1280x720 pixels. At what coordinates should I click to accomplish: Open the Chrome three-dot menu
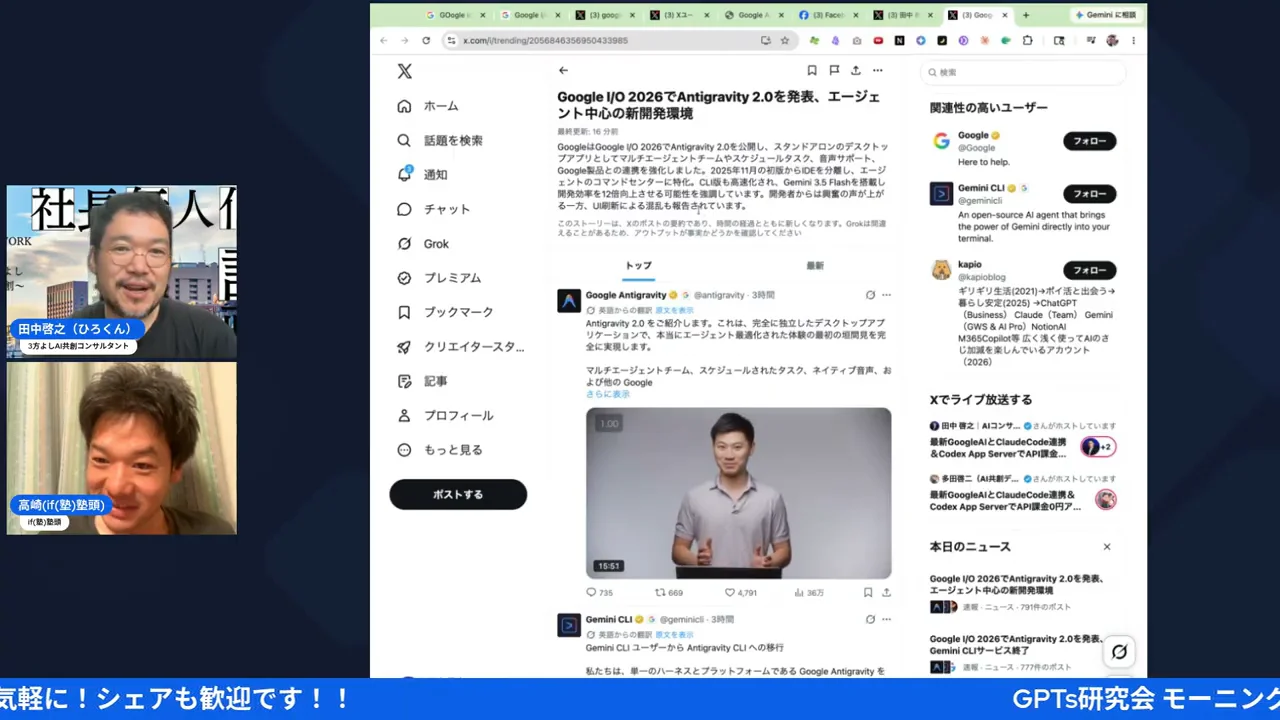tap(1133, 40)
